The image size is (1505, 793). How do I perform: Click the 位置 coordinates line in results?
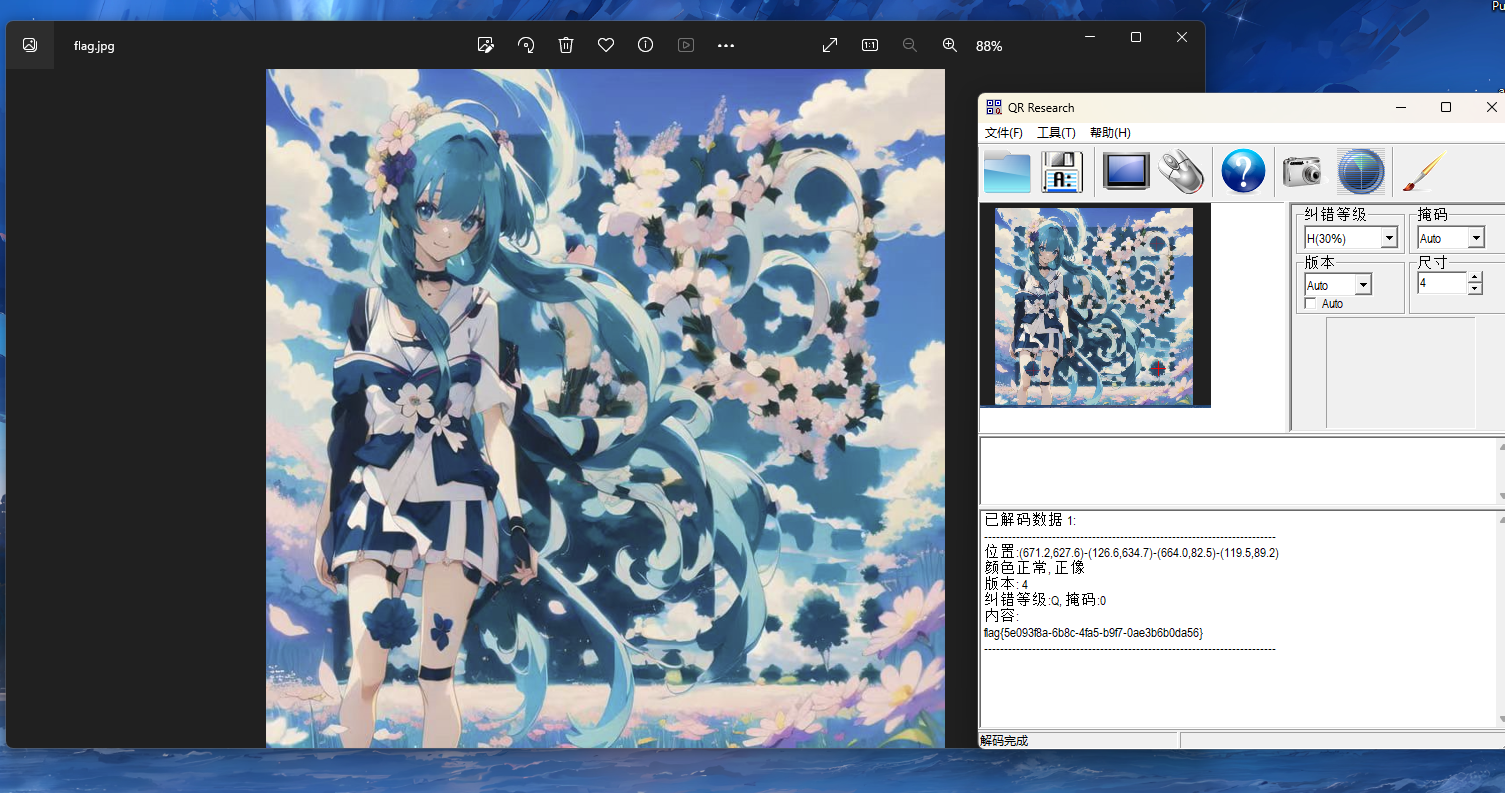[x=1131, y=553]
